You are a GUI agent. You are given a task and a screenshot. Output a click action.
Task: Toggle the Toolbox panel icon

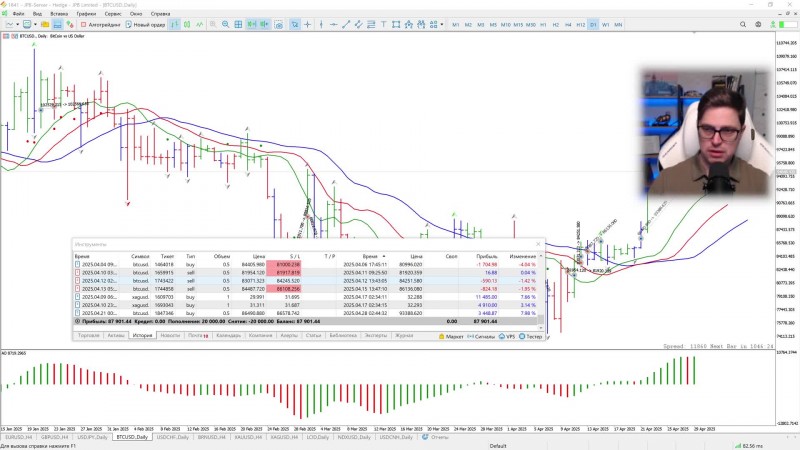point(57,24)
